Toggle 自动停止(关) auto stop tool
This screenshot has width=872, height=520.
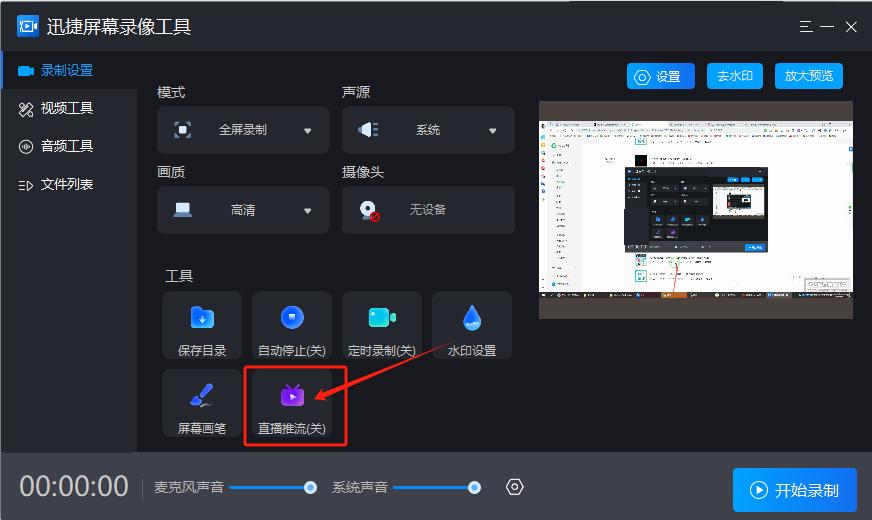click(x=292, y=326)
